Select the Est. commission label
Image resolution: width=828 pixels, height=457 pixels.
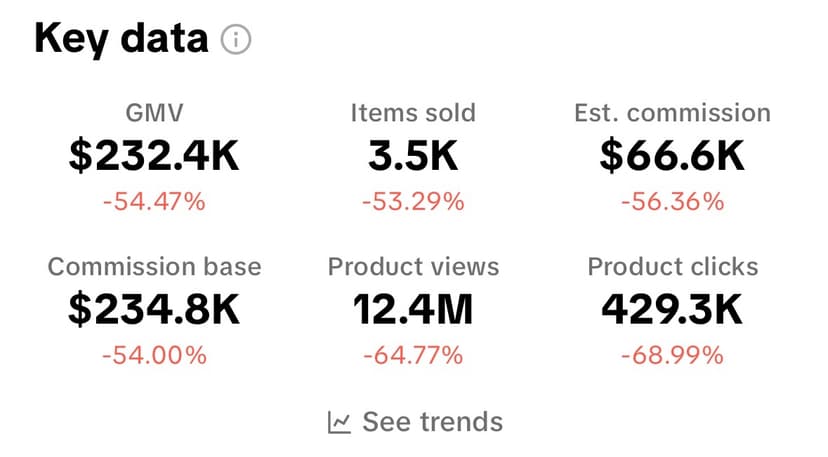point(672,114)
